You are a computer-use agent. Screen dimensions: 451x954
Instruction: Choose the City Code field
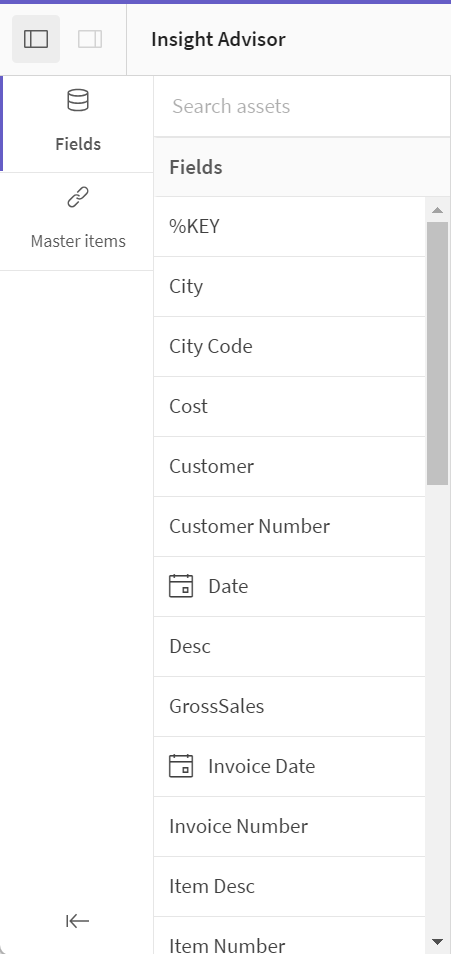[290, 346]
